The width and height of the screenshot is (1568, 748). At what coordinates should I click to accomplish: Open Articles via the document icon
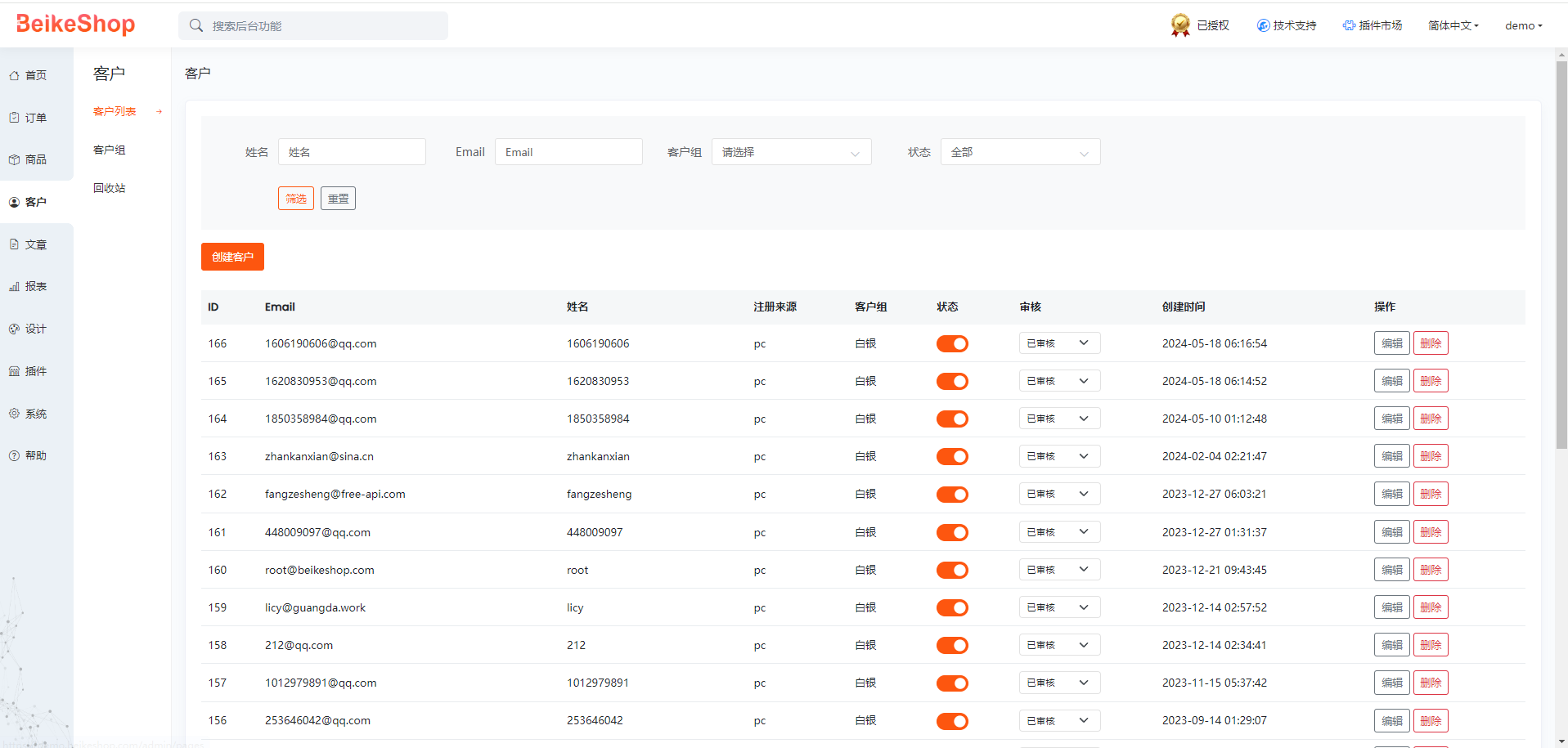(x=14, y=244)
